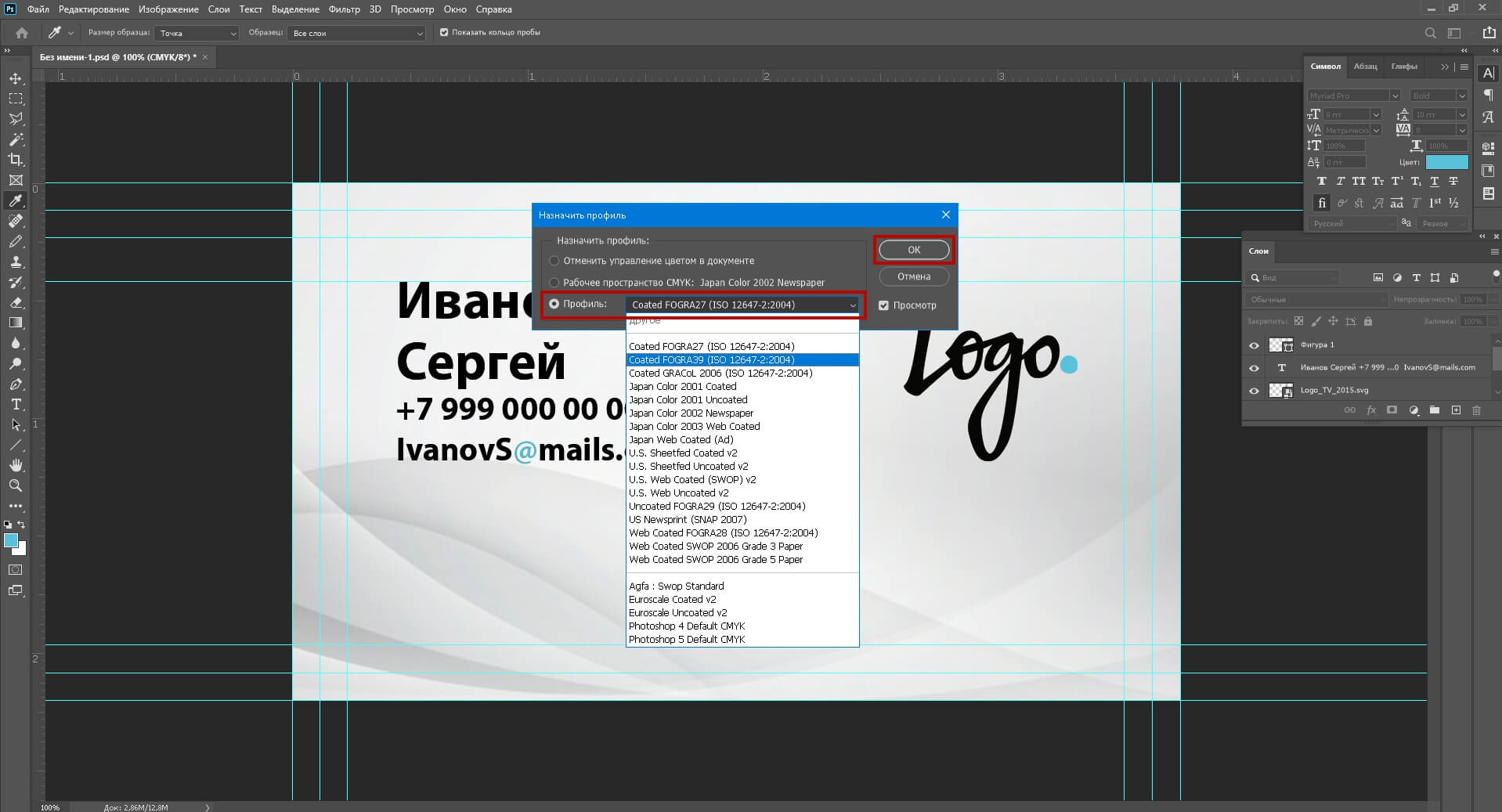Image resolution: width=1502 pixels, height=812 pixels.
Task: Open the 'Изображение' menu
Action: [x=168, y=9]
